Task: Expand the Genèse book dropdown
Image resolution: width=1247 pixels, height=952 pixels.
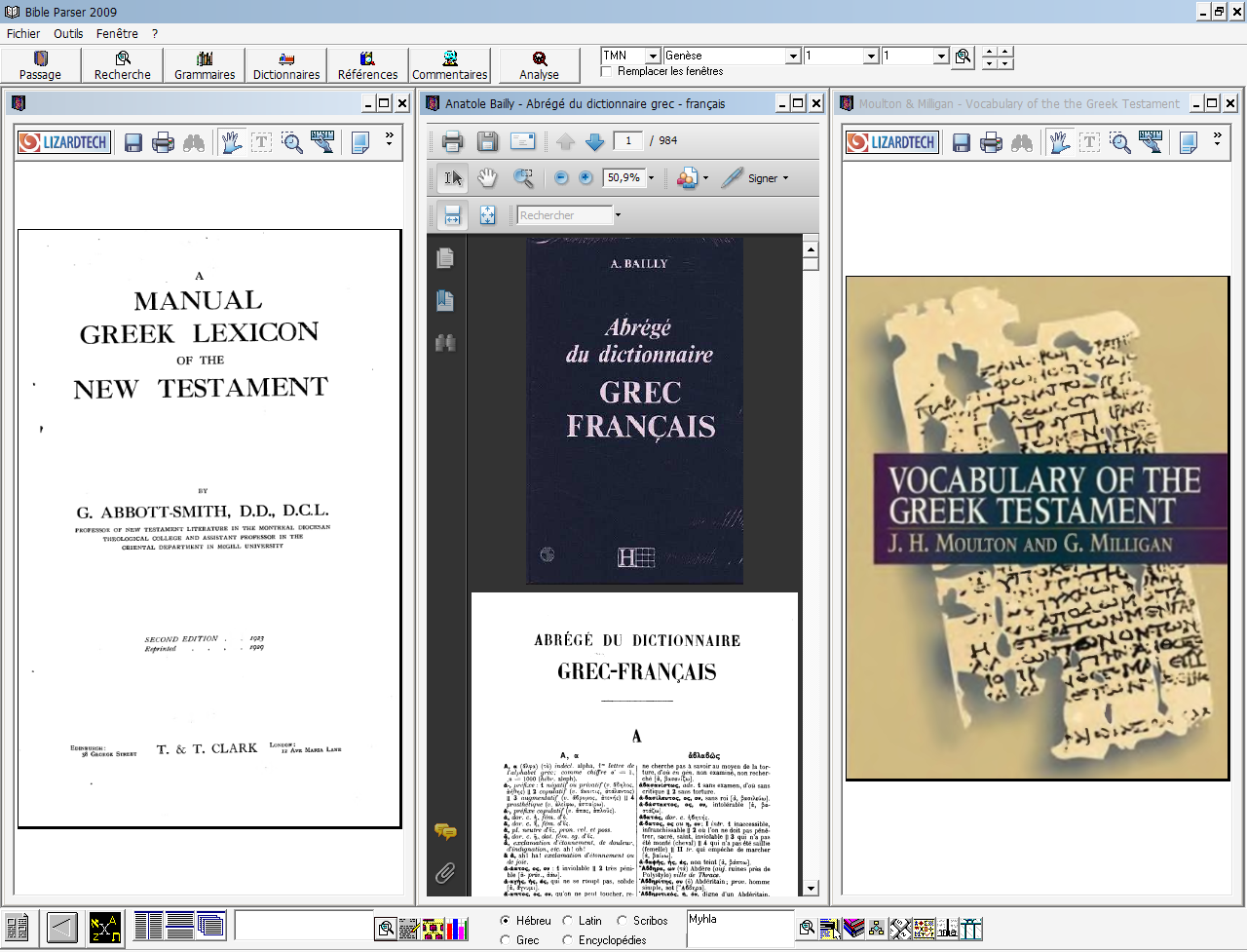Action: (793, 57)
